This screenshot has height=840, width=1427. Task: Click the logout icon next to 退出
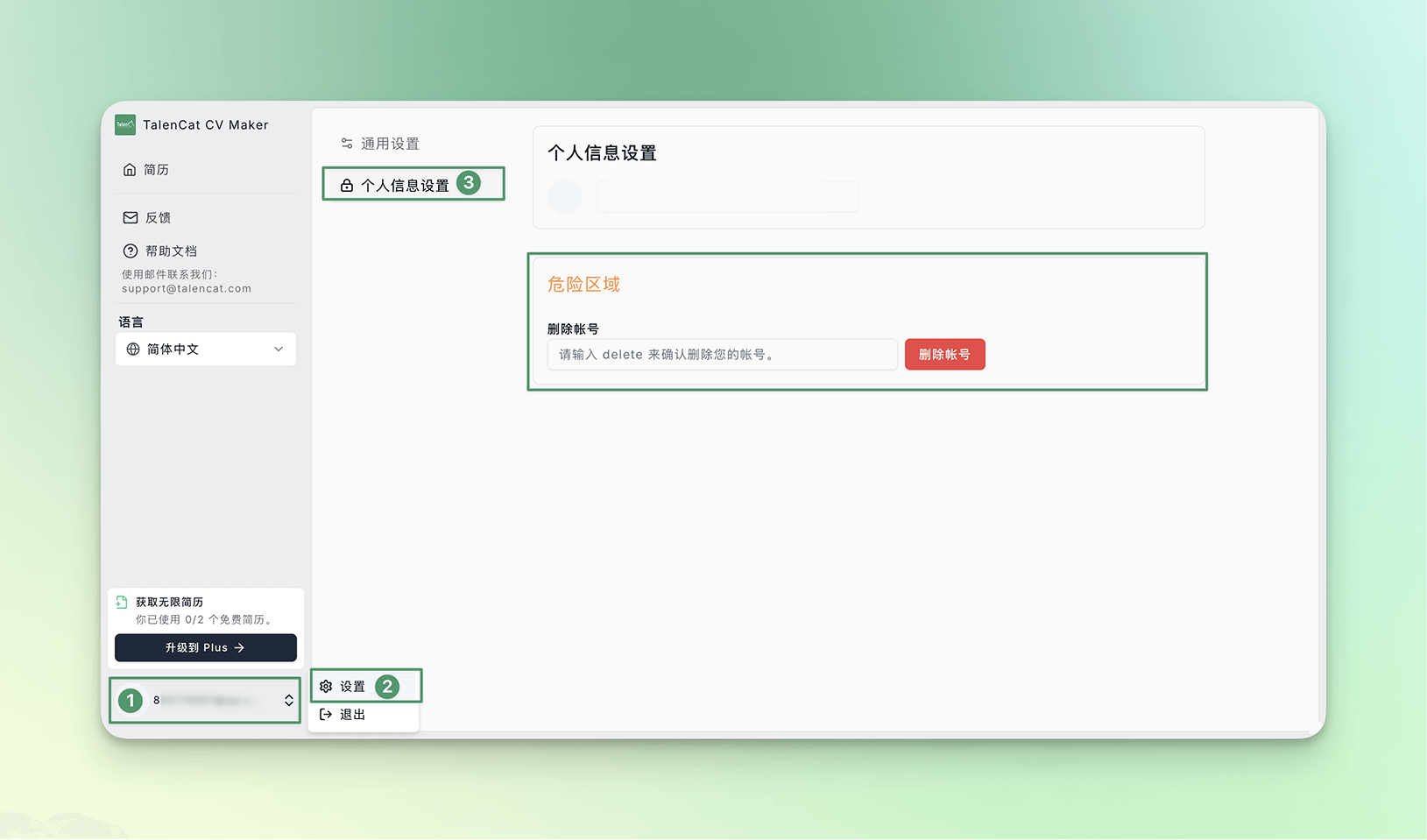[x=326, y=715]
